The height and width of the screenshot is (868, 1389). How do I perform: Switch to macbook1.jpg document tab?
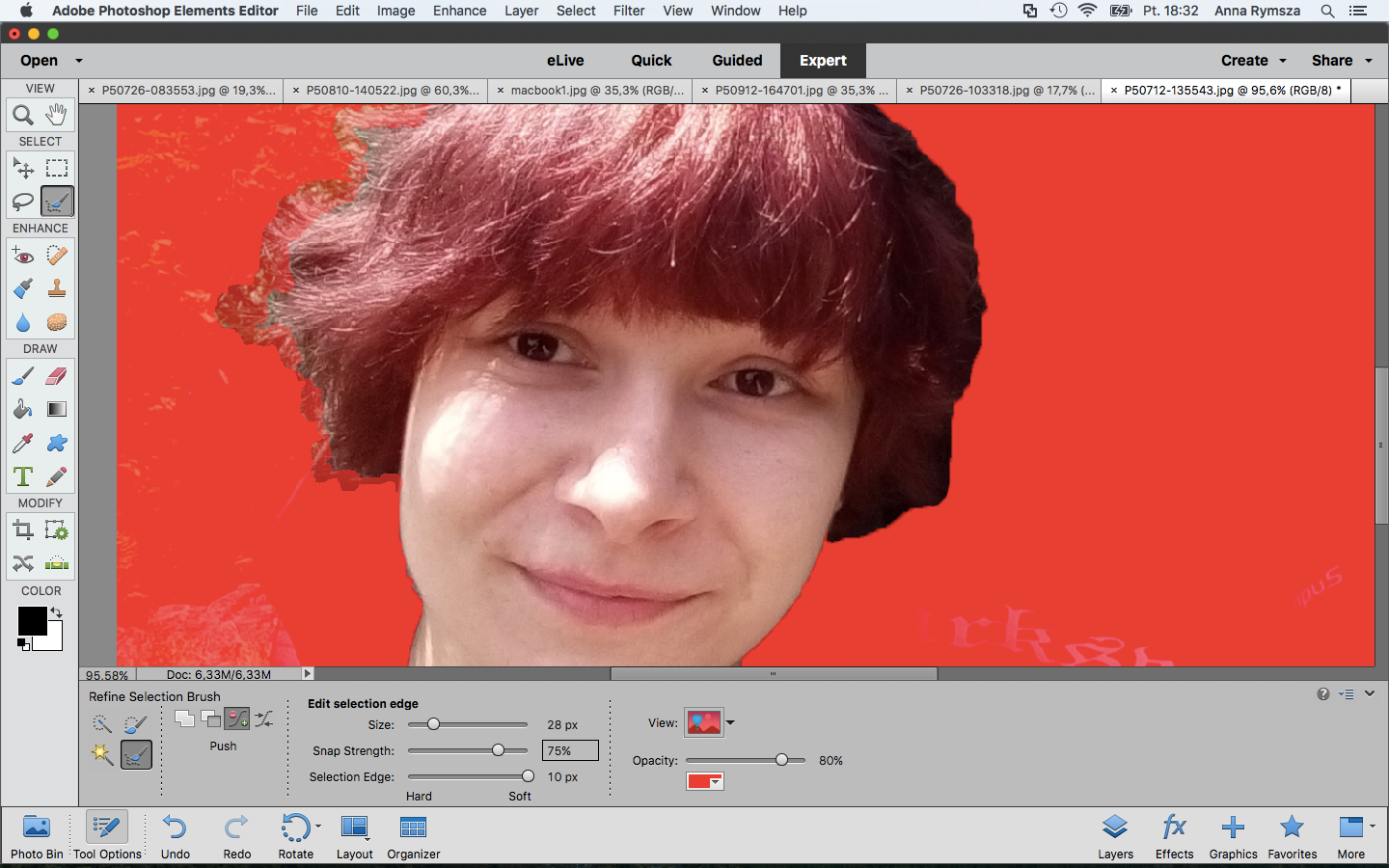point(590,91)
